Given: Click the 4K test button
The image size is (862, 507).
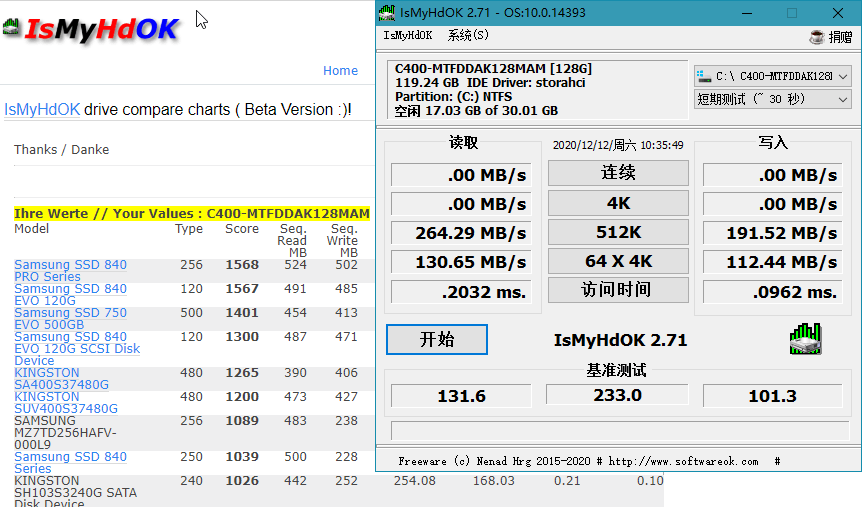Looking at the screenshot, I should pyautogui.click(x=618, y=203).
